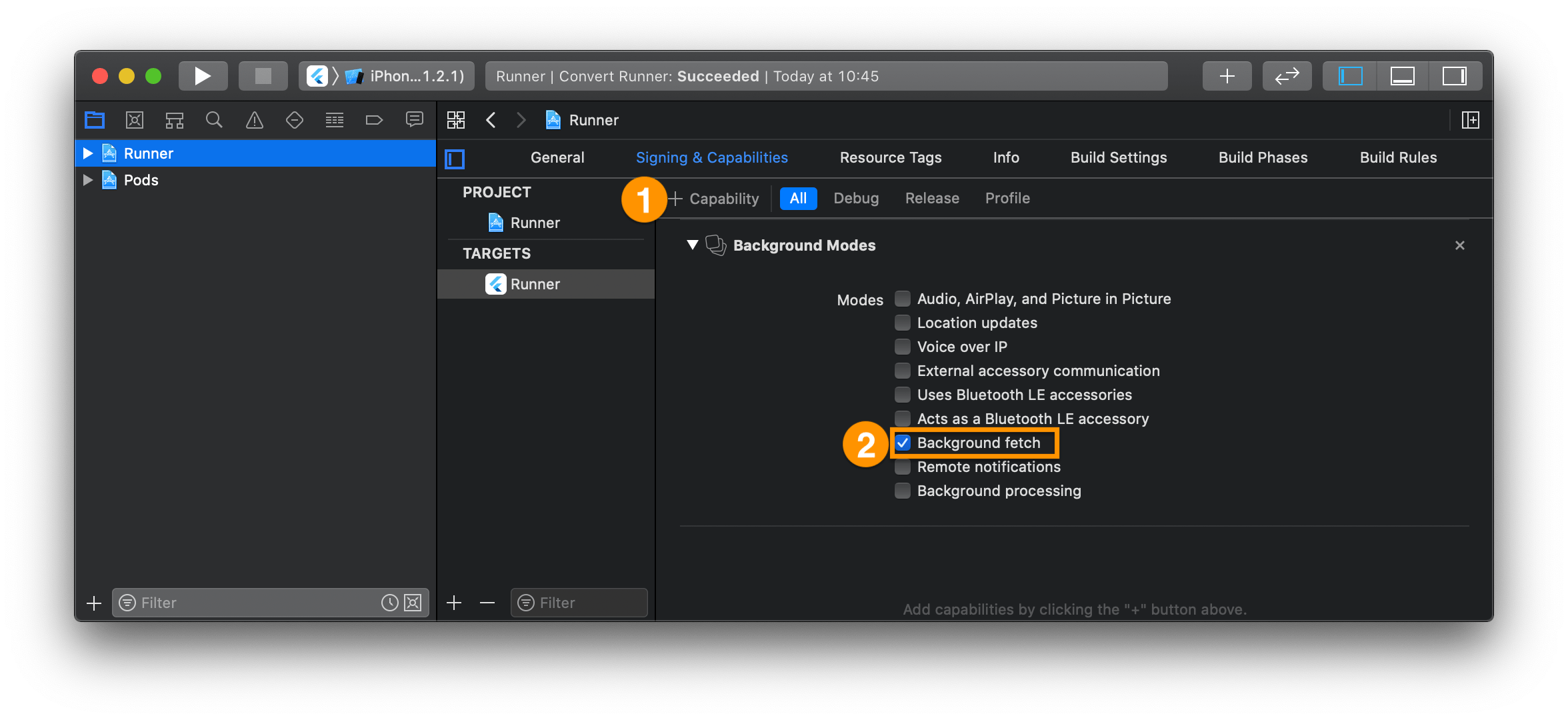Expand the Runner project in navigator
This screenshot has width=1568, height=720.
tap(87, 153)
